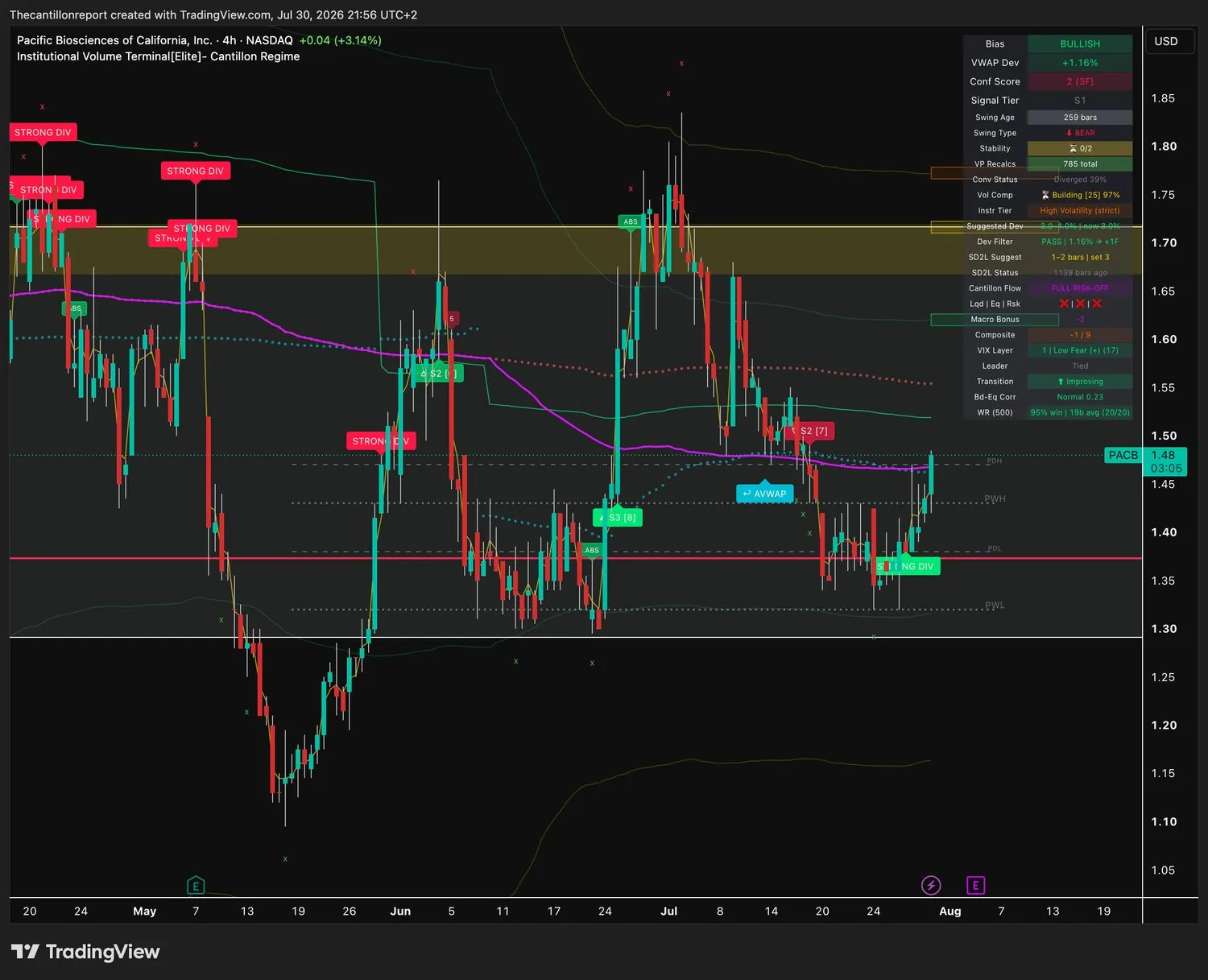Viewport: 1208px width, 980px height.
Task: Click the Swing Type BEAR value
Action: pyautogui.click(x=1080, y=133)
